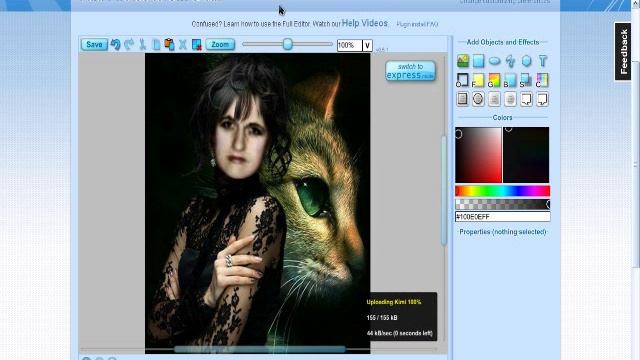
Task: Add an image object
Action: [x=463, y=61]
